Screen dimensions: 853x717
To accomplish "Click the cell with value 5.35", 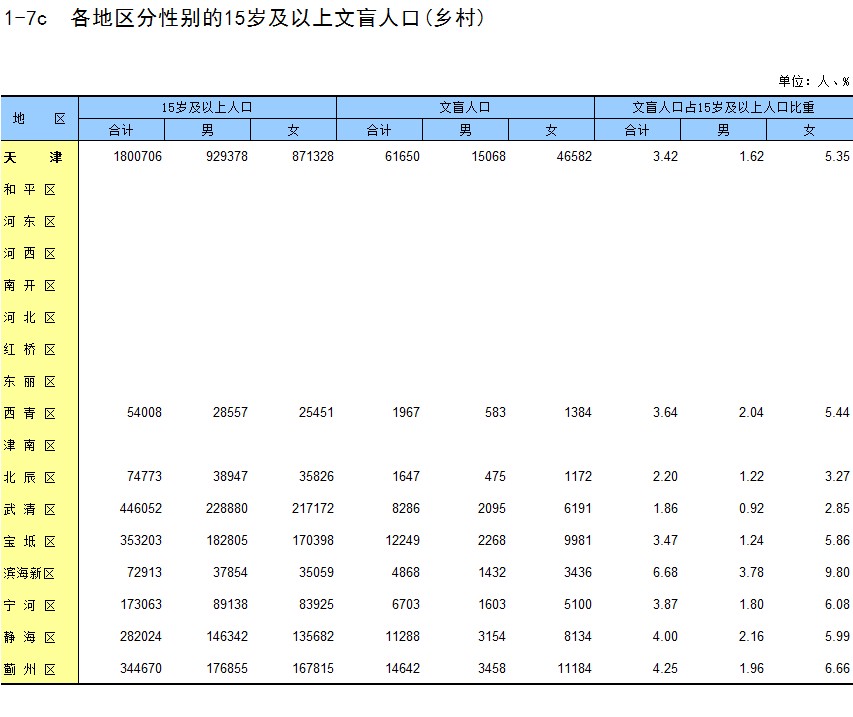I will point(837,157).
